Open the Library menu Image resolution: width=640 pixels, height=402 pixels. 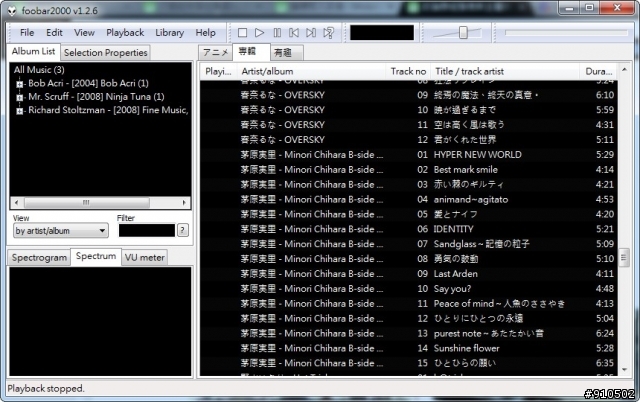(169, 33)
